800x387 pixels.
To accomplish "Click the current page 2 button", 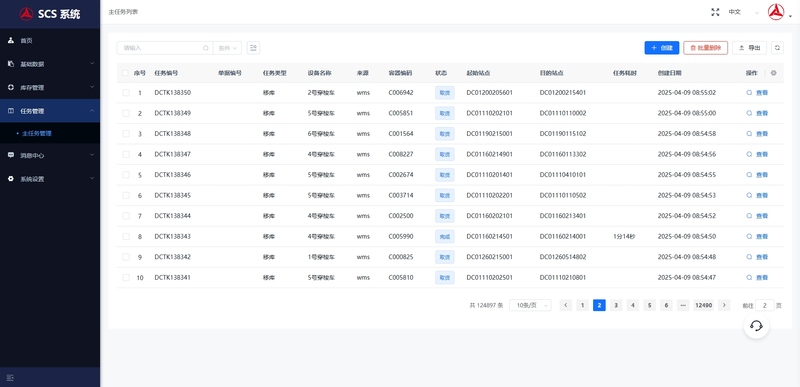I will coord(599,305).
